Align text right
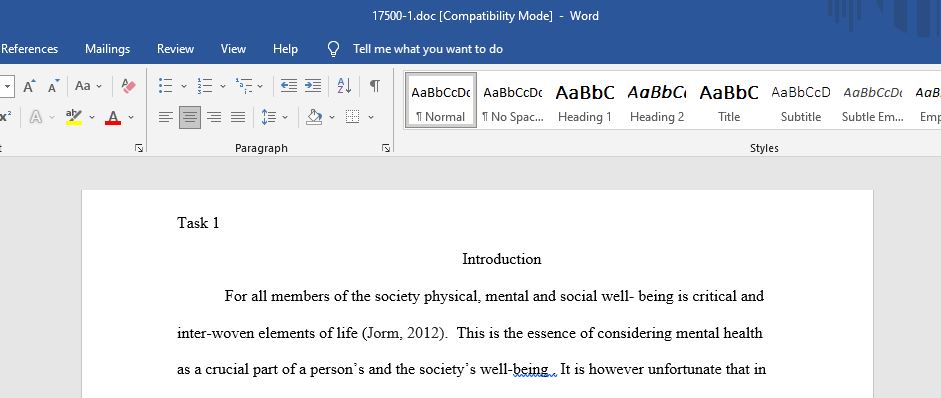This screenshot has width=941, height=398. click(214, 117)
